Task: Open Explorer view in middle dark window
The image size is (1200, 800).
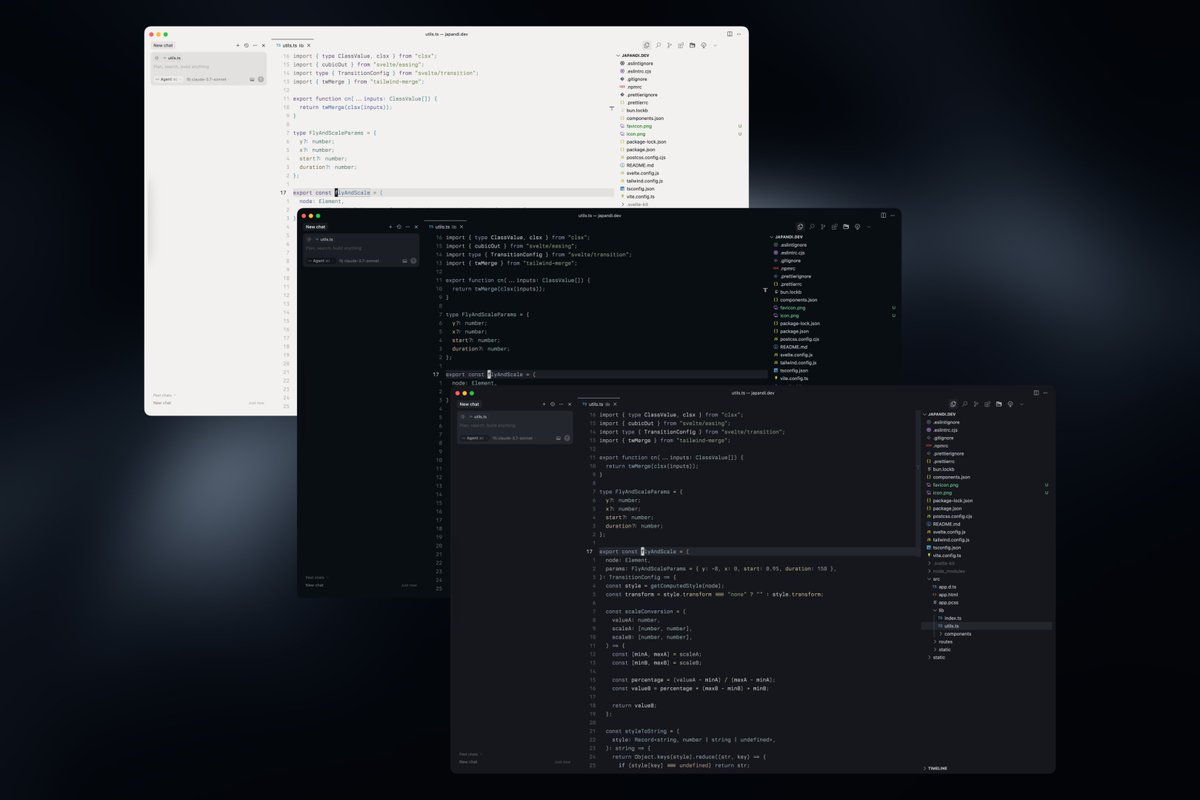Action: [800, 227]
